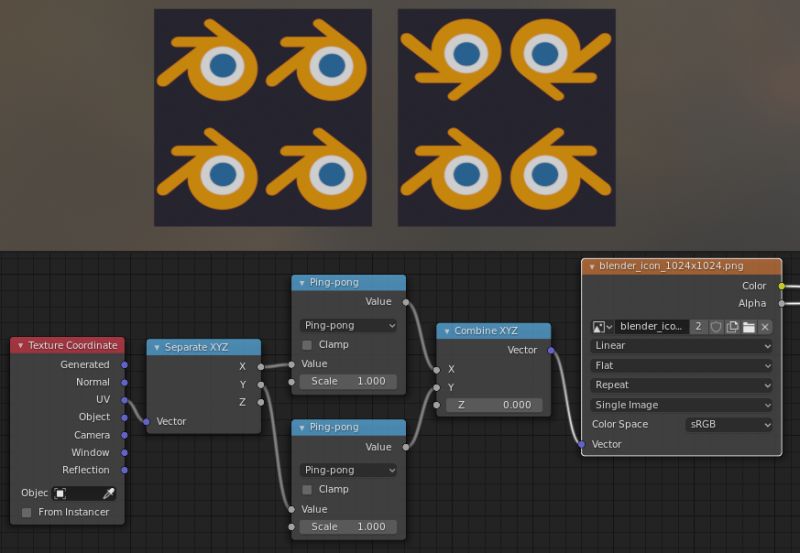800x553 pixels.
Task: Click Object output socket of Texture Coordinate
Action: tap(124, 417)
